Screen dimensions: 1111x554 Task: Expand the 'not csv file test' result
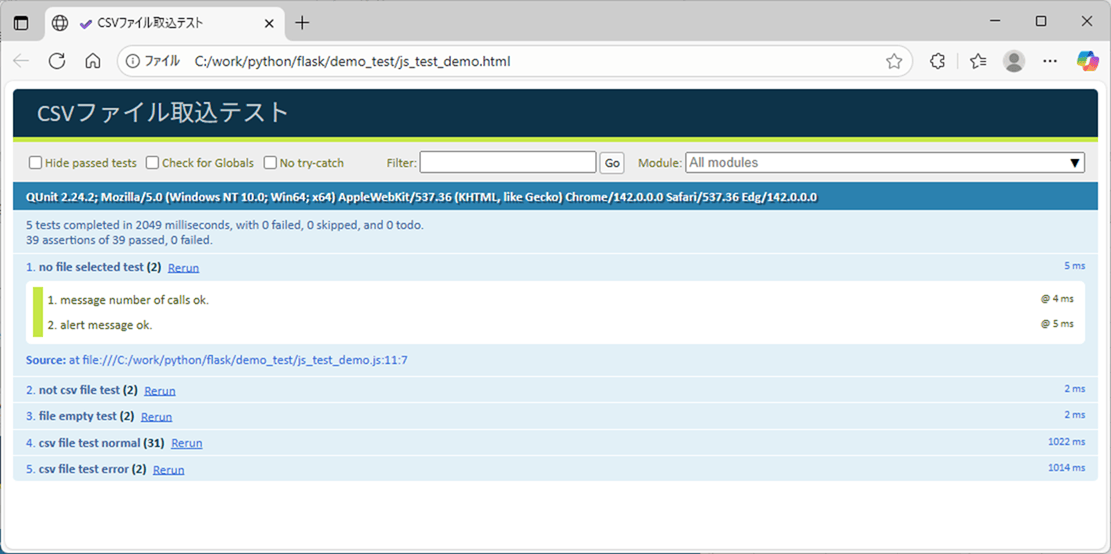click(x=79, y=390)
